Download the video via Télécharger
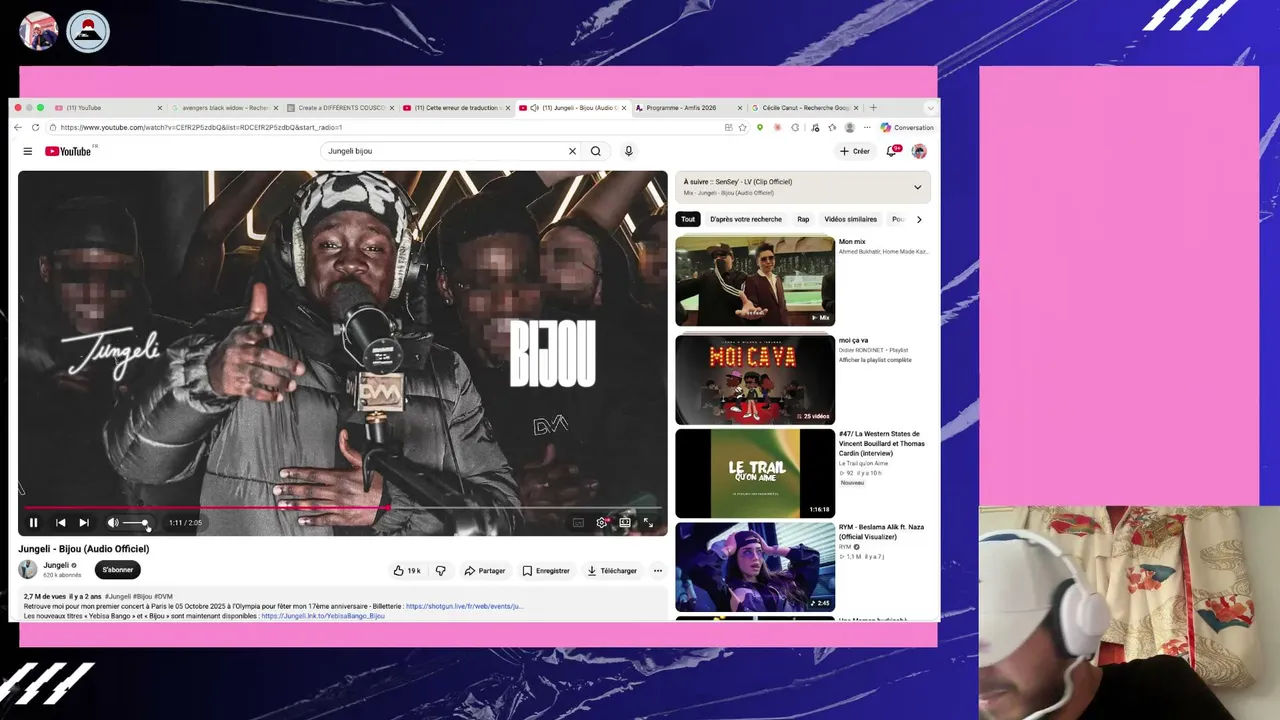The width and height of the screenshot is (1280, 720). (x=612, y=571)
